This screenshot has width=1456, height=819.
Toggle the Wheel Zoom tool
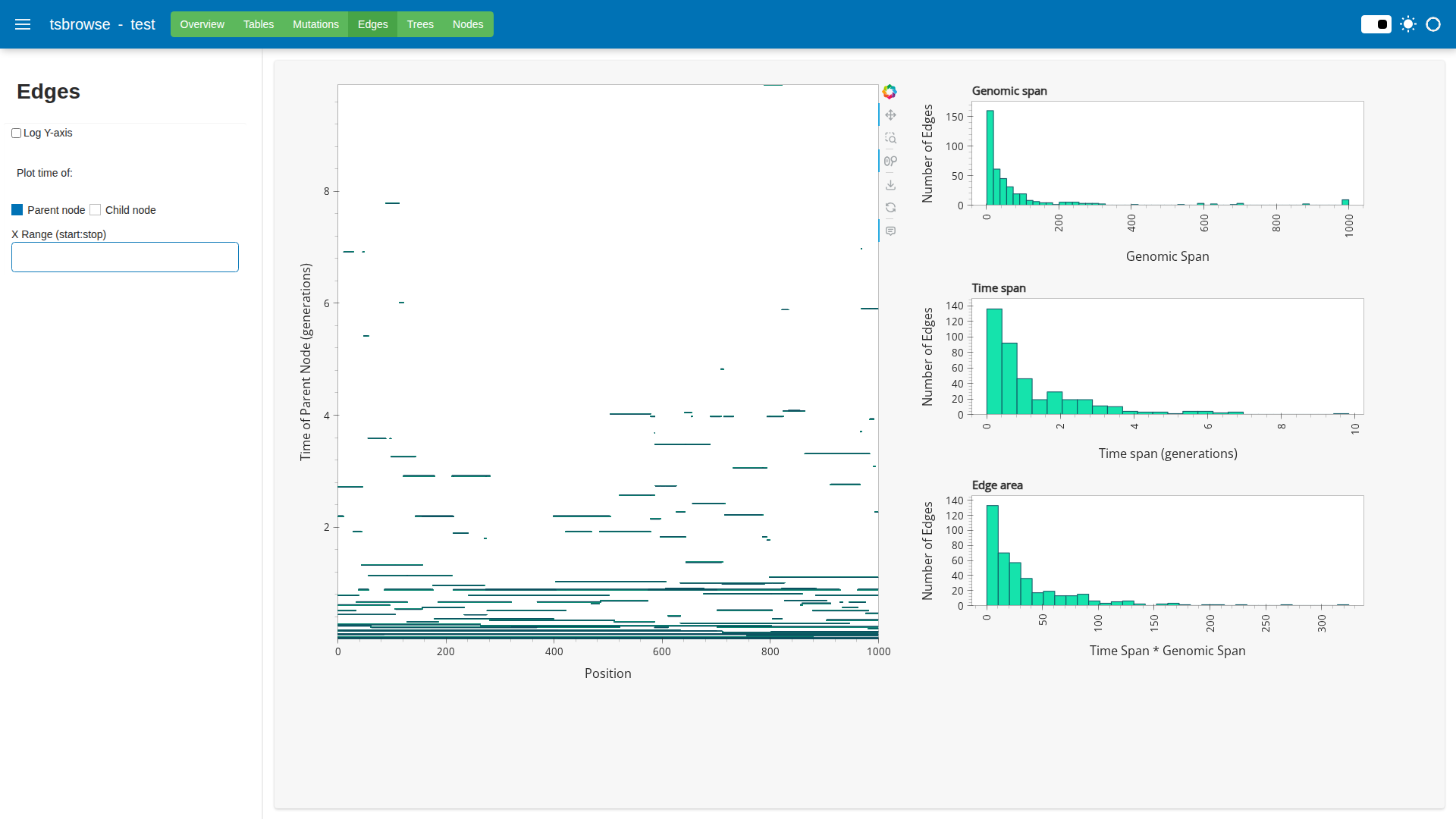pyautogui.click(x=890, y=161)
